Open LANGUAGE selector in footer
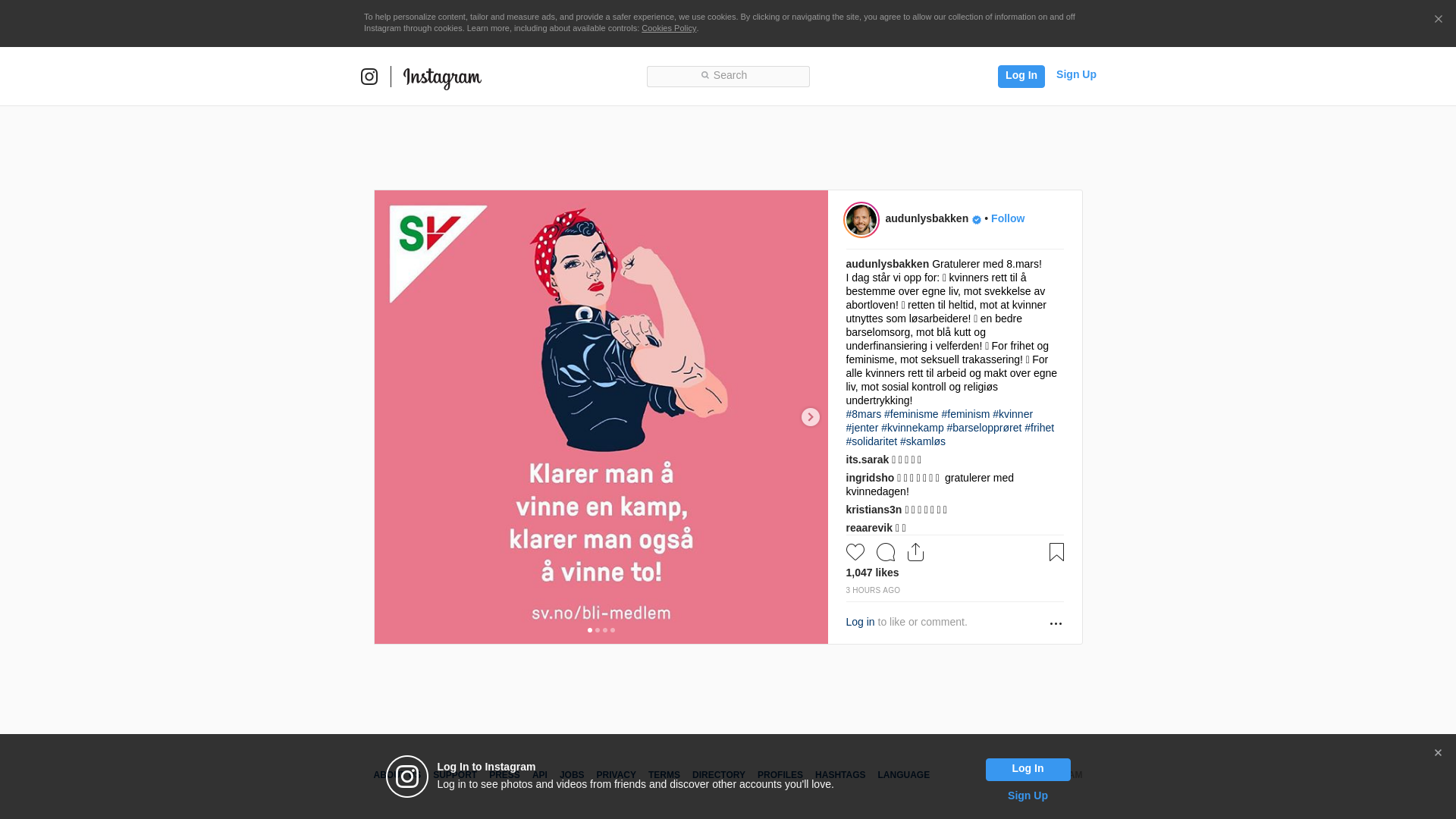Viewport: 1456px width, 819px height. point(903,775)
